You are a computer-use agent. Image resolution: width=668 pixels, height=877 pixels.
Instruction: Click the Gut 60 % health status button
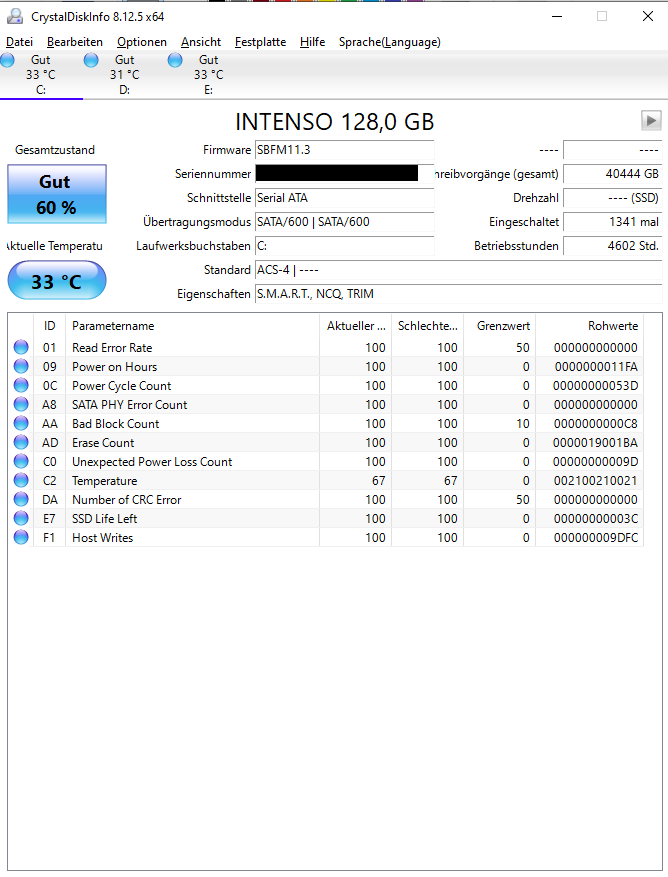coord(57,194)
